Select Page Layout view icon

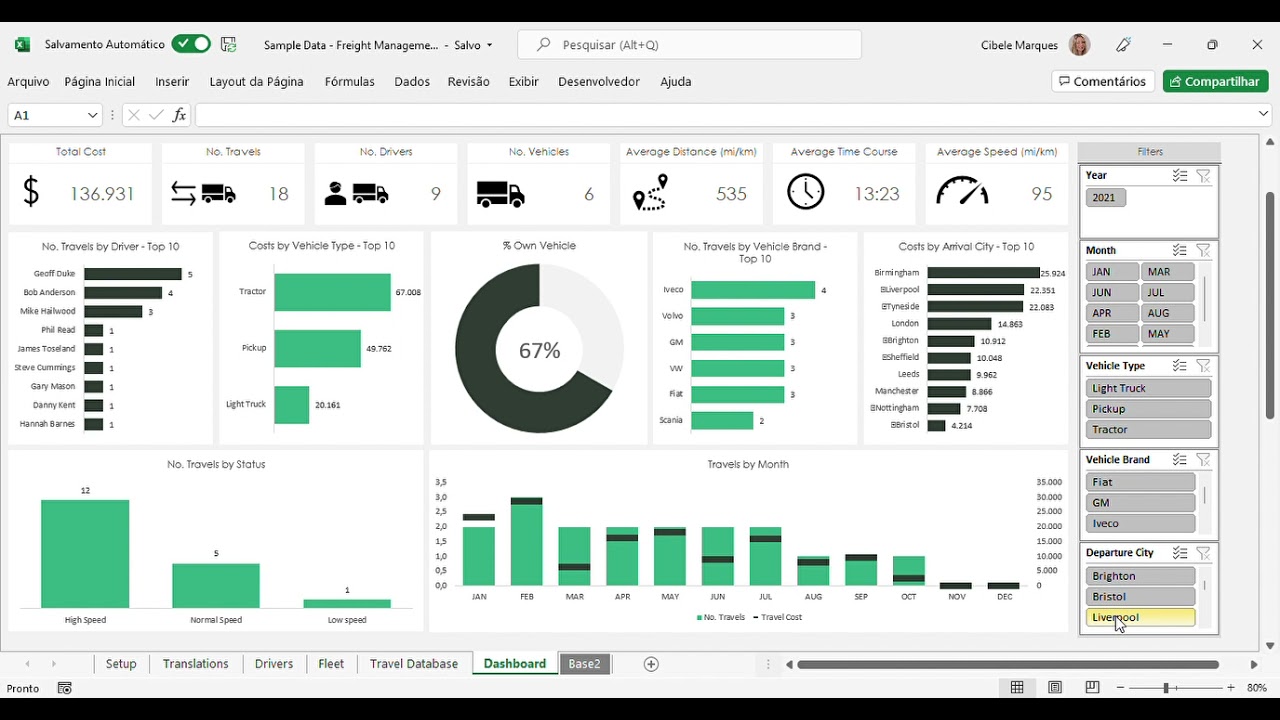click(x=1055, y=688)
